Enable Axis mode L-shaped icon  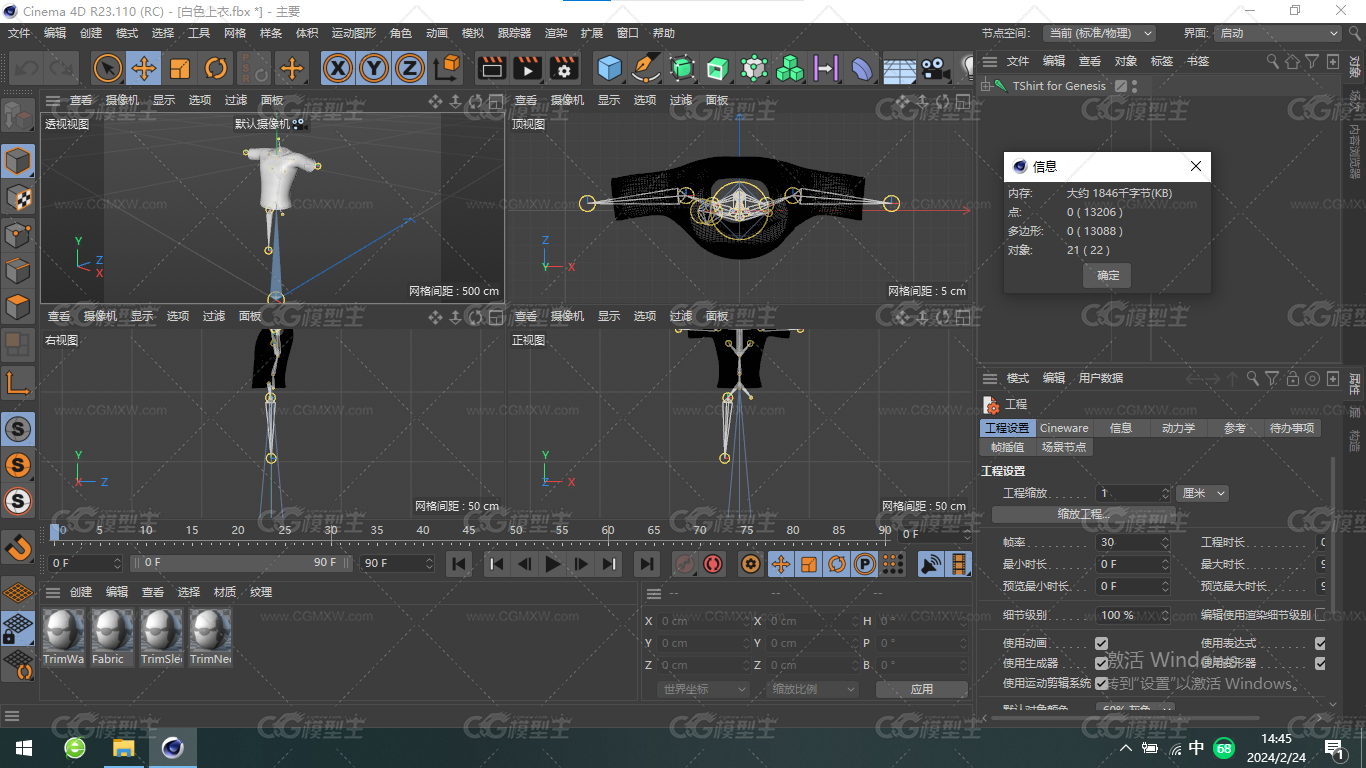click(x=18, y=383)
